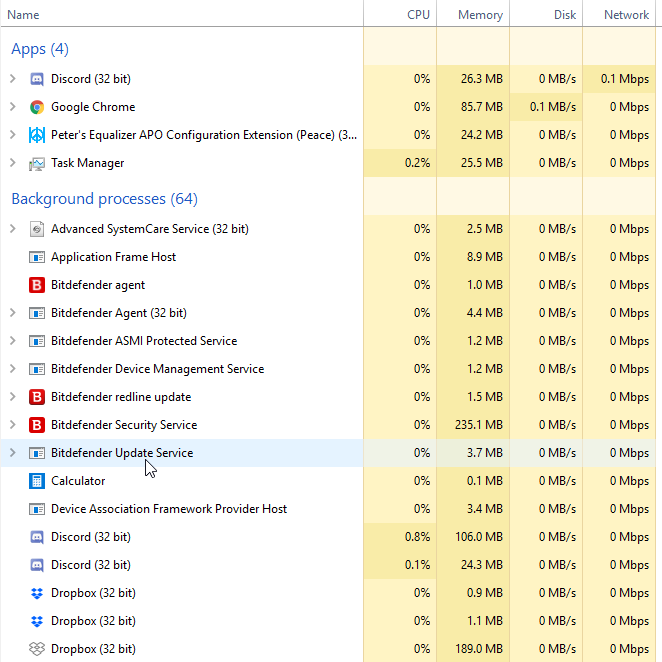The width and height of the screenshot is (662, 662).
Task: Click the Bitdefender Agent (32 bit) icon
Action: [x=37, y=313]
